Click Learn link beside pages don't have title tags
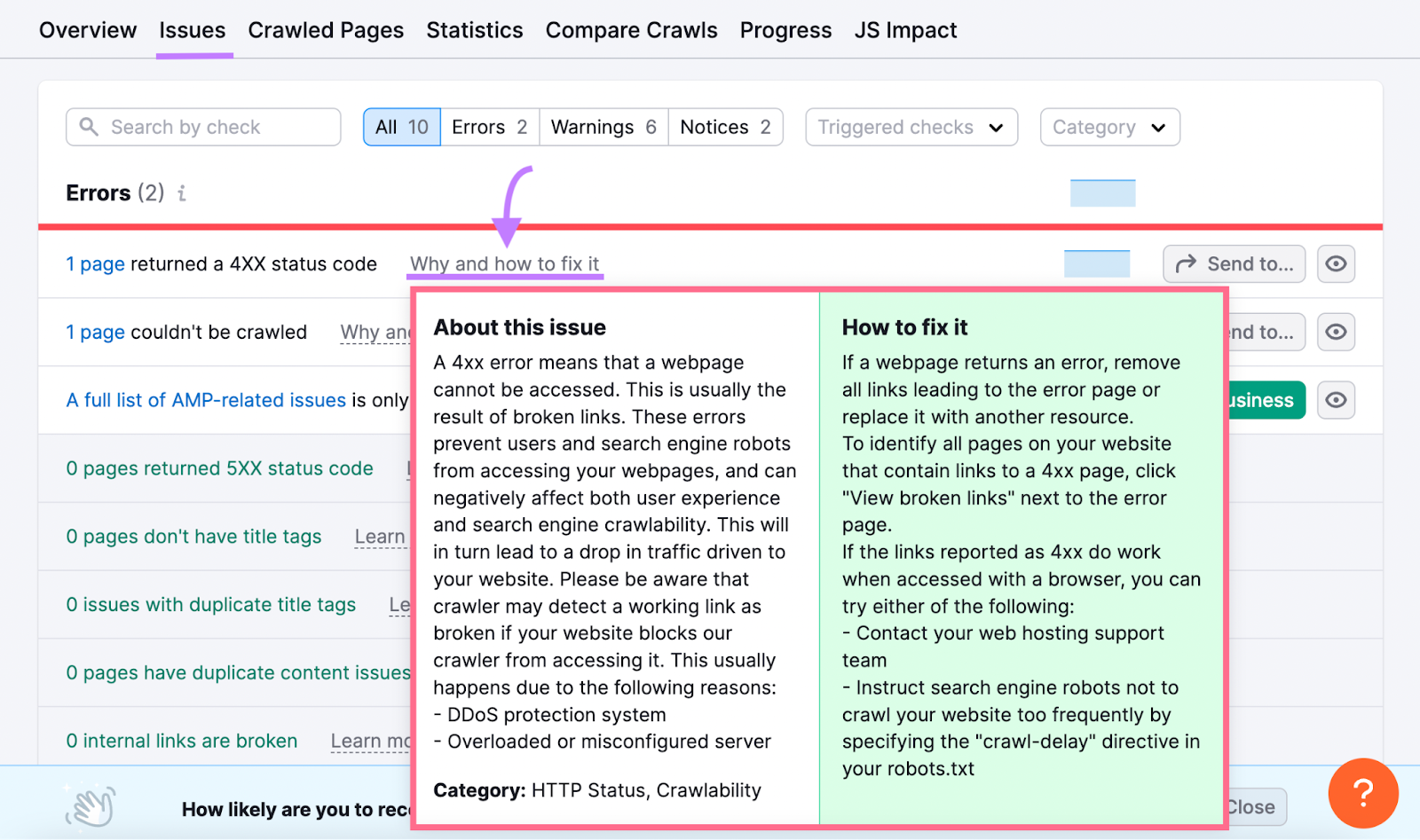This screenshot has width=1420, height=840. (380, 537)
